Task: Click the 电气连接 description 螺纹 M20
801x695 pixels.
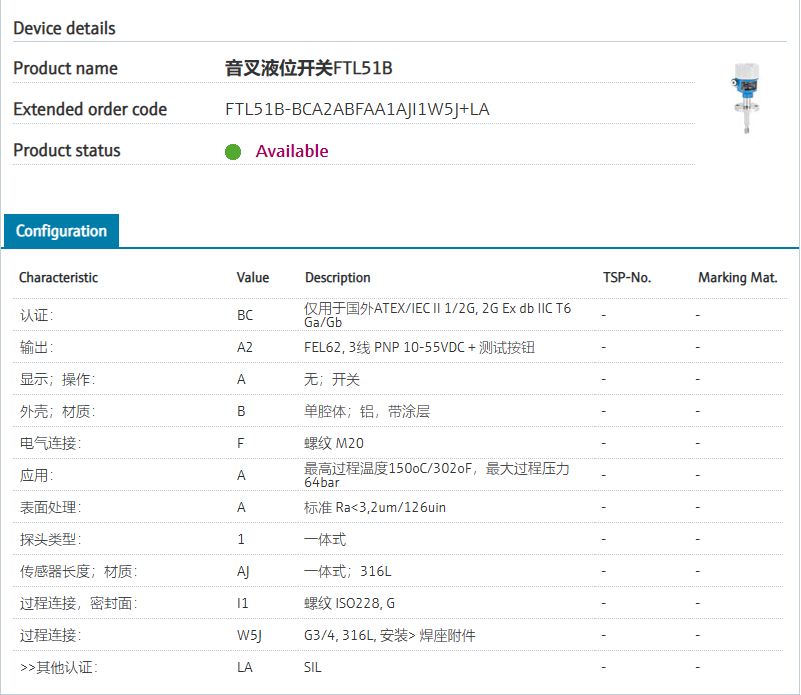Action: click(334, 443)
